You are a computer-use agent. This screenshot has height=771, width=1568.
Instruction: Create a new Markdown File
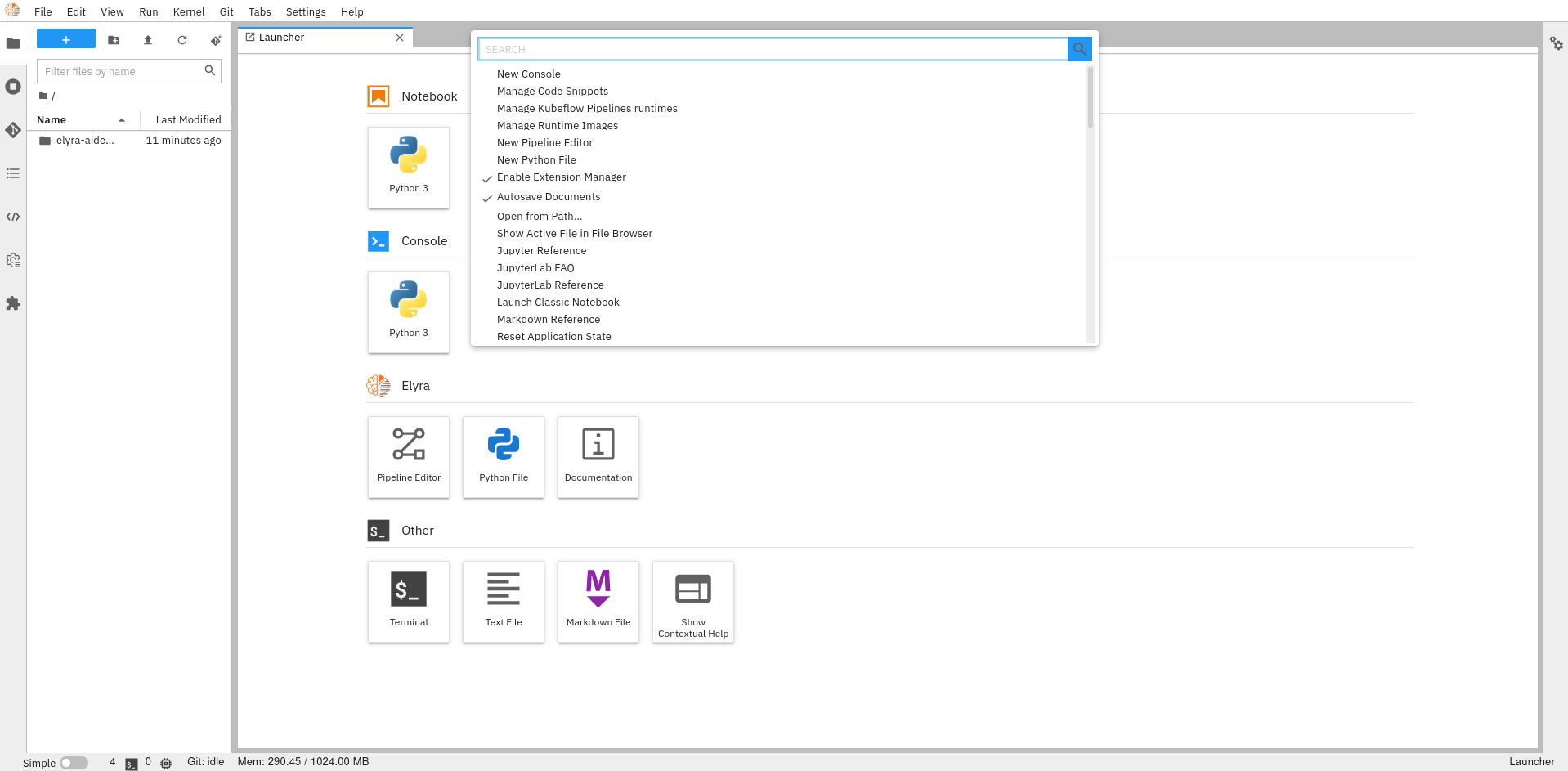click(598, 602)
